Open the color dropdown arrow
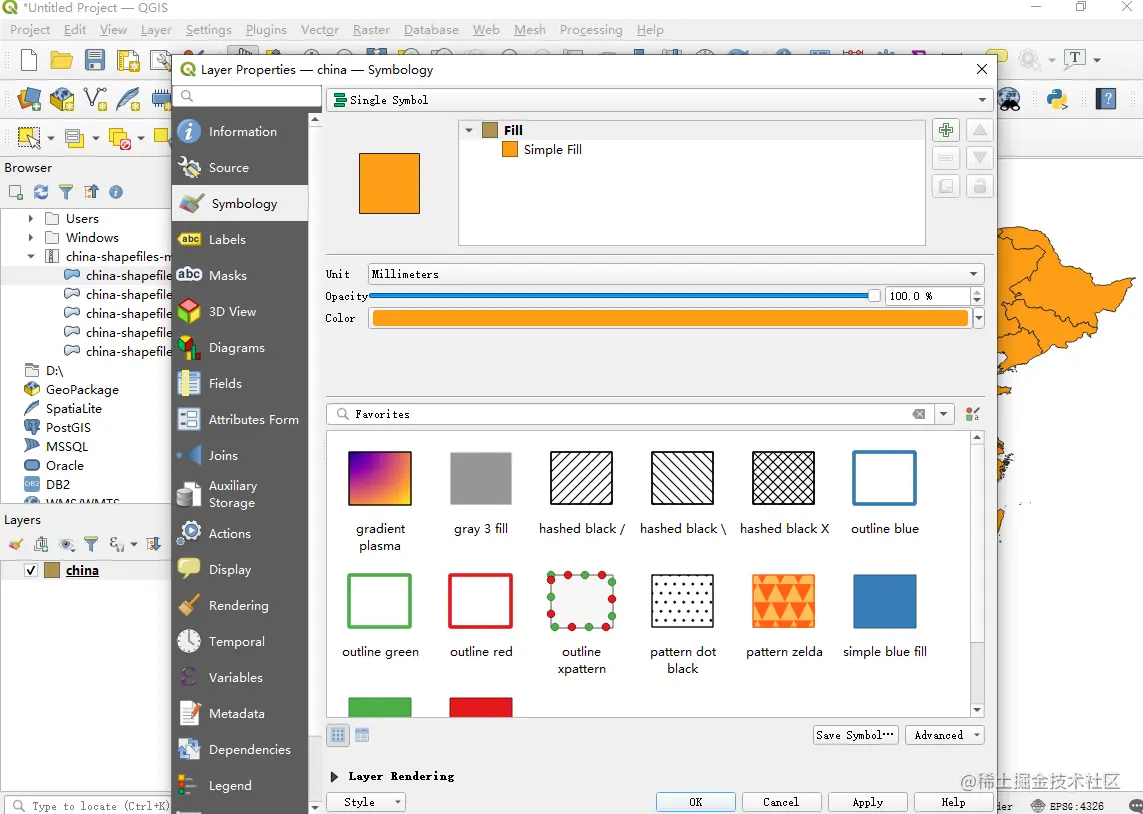Image resolution: width=1143 pixels, height=814 pixels. [x=978, y=318]
